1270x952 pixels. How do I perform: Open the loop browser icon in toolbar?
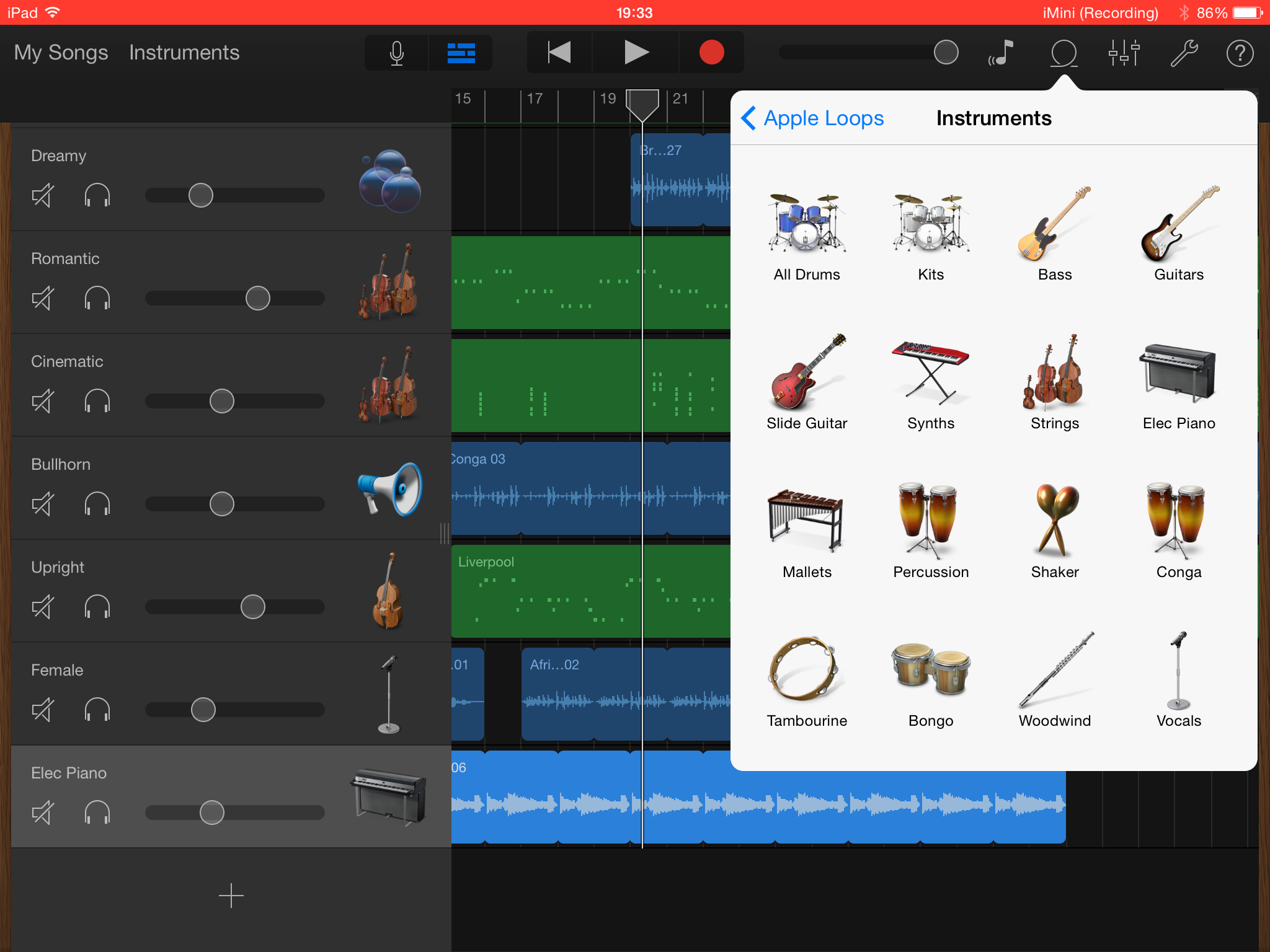1064,53
